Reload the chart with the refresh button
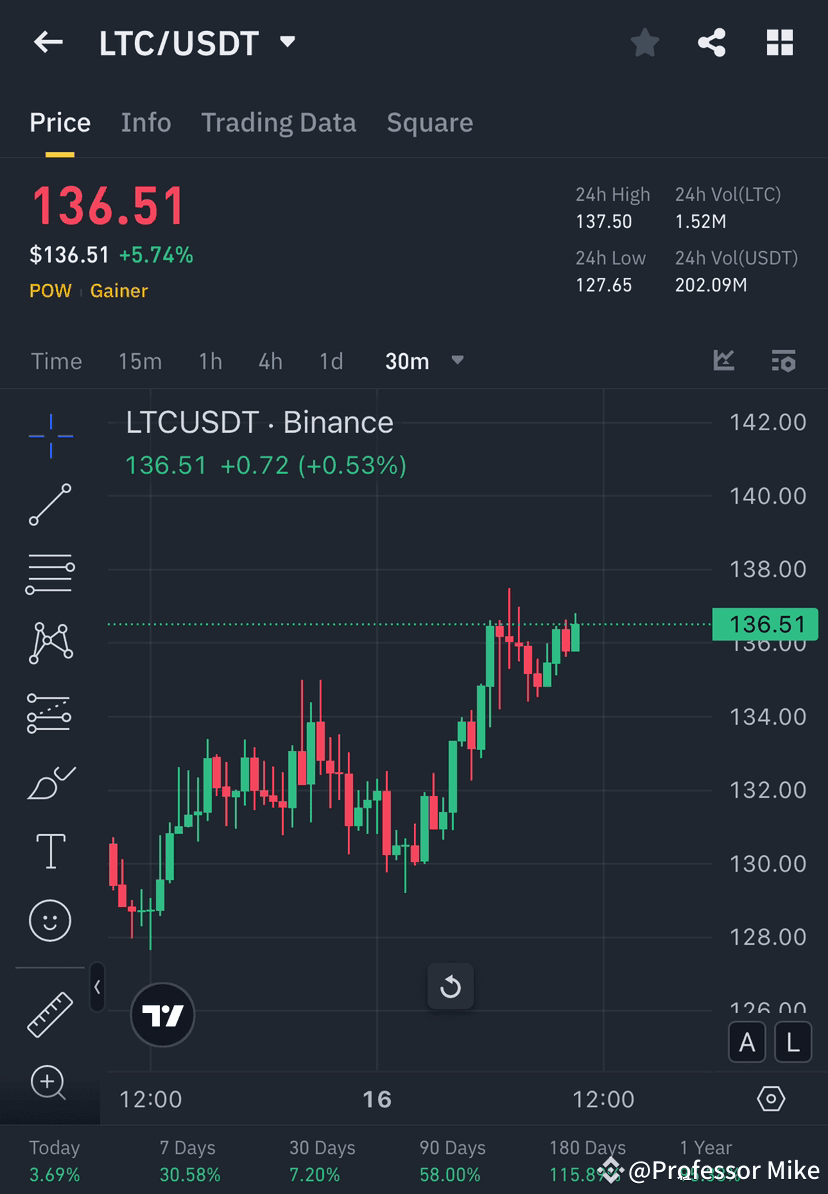Image resolution: width=828 pixels, height=1194 pixels. click(x=451, y=986)
